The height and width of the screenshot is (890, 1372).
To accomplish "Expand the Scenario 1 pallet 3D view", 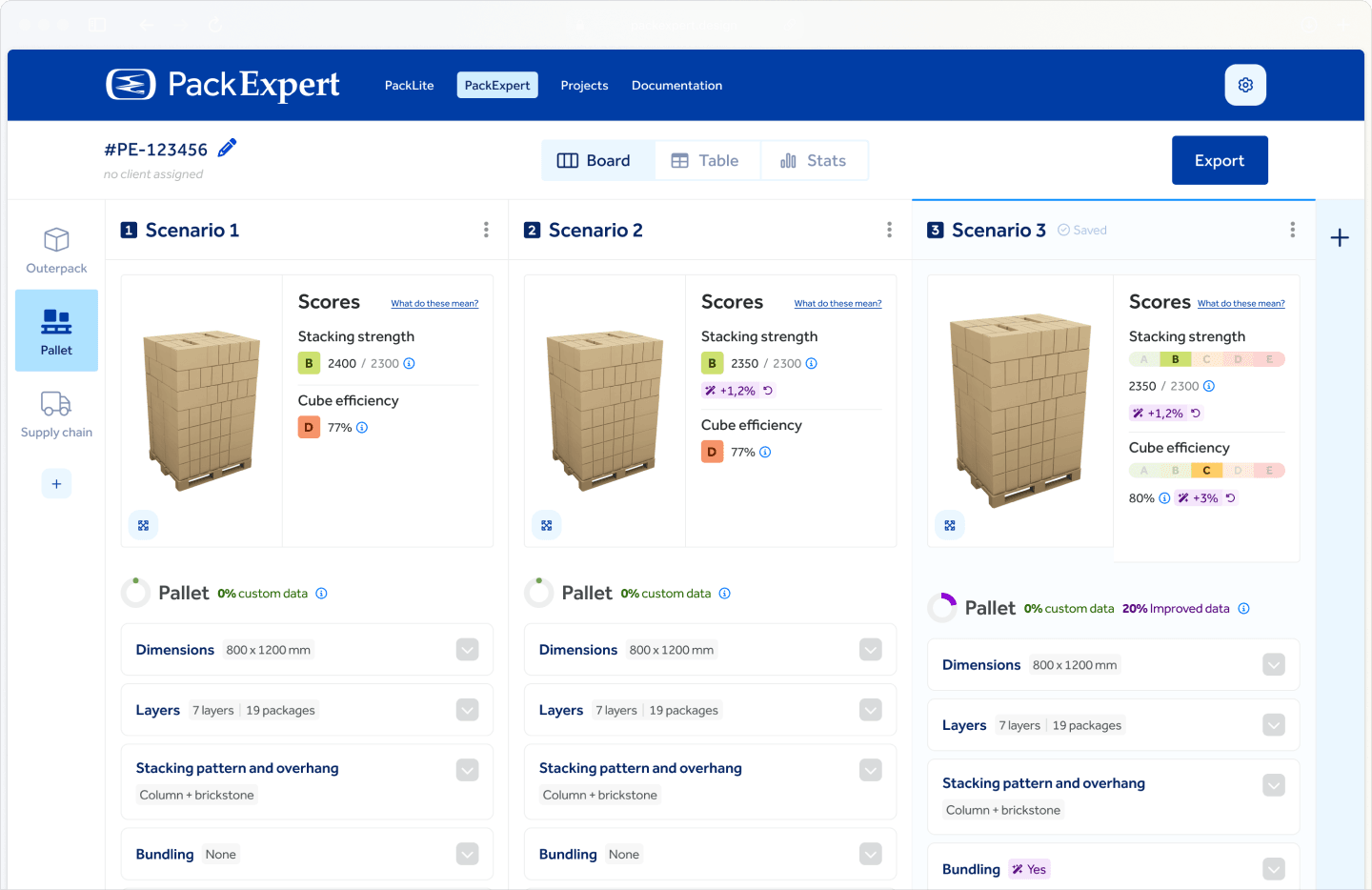I will pos(143,525).
